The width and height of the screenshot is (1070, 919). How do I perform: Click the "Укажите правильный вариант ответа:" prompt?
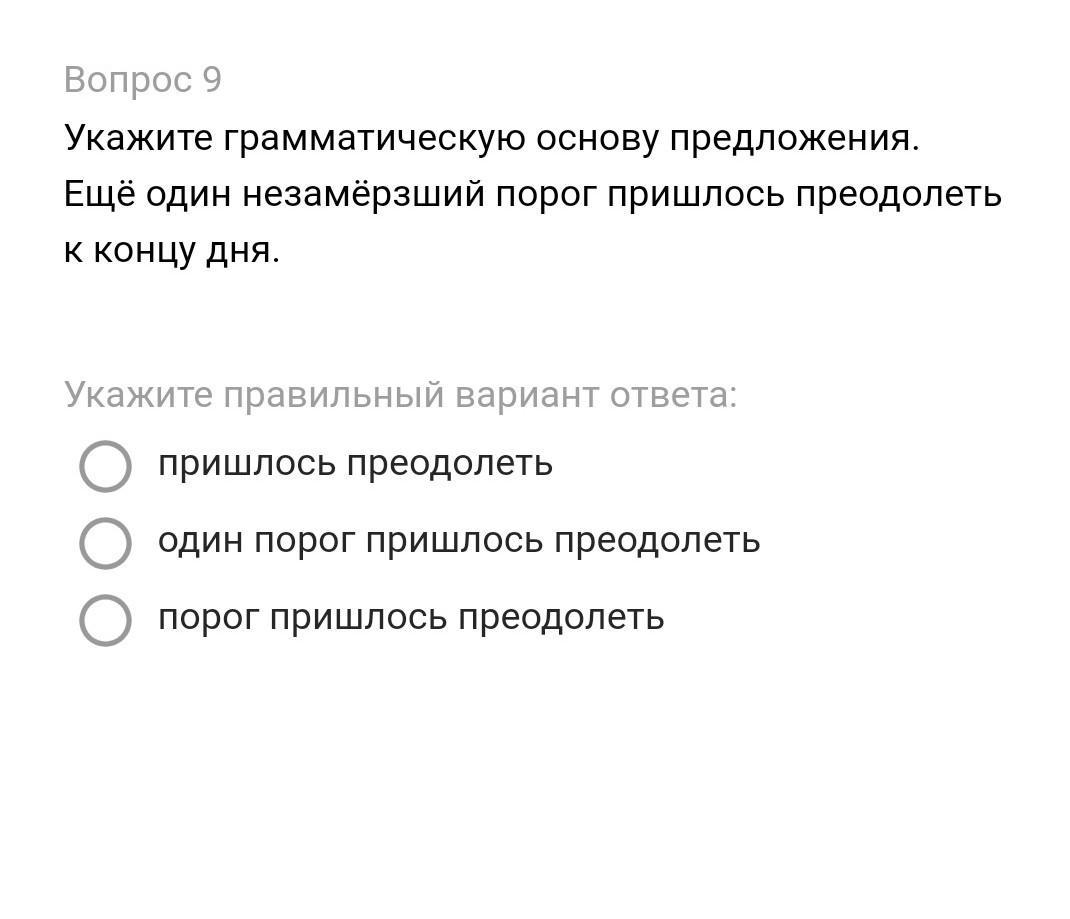coord(400,395)
